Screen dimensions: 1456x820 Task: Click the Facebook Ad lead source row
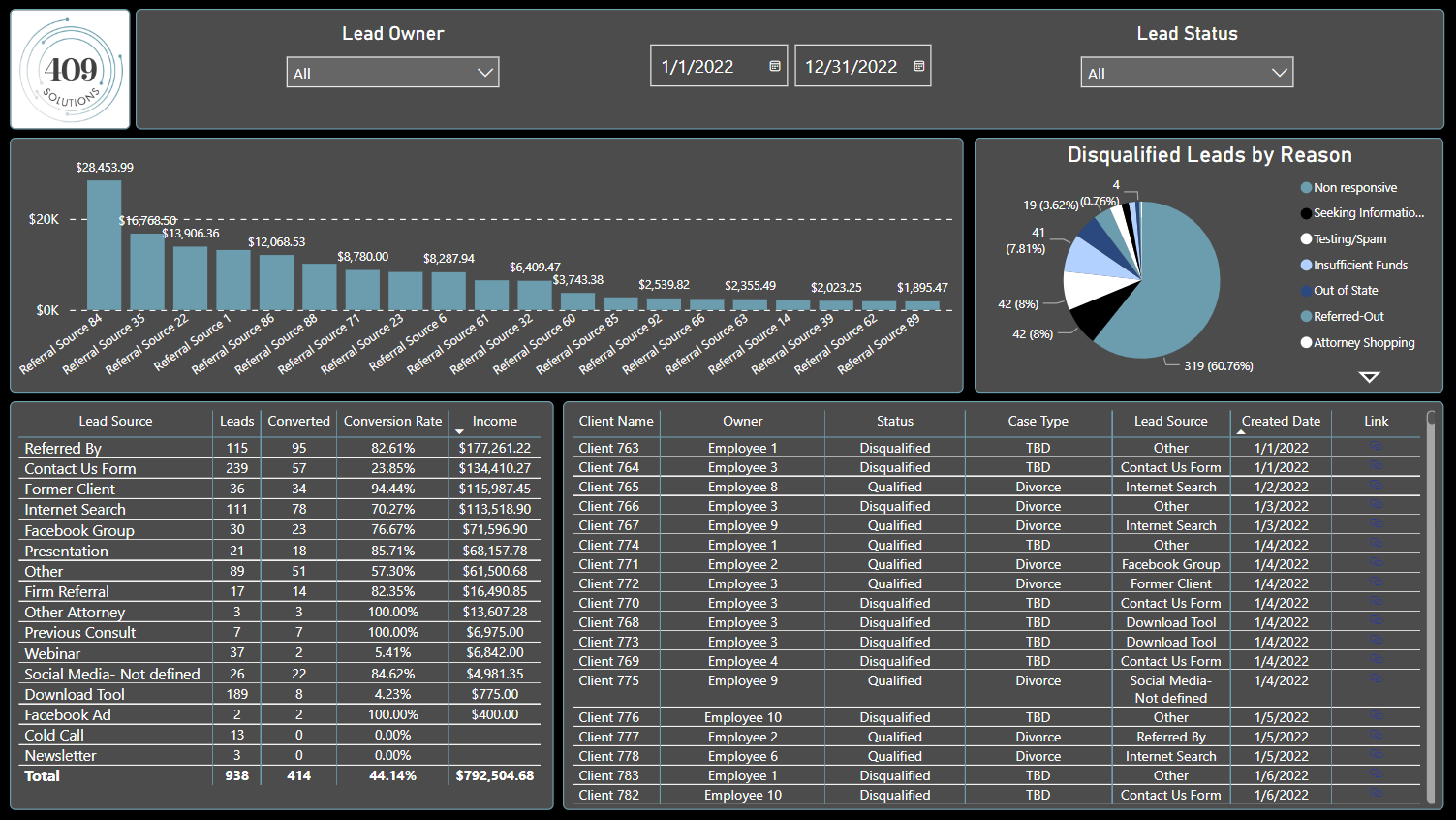[x=279, y=715]
